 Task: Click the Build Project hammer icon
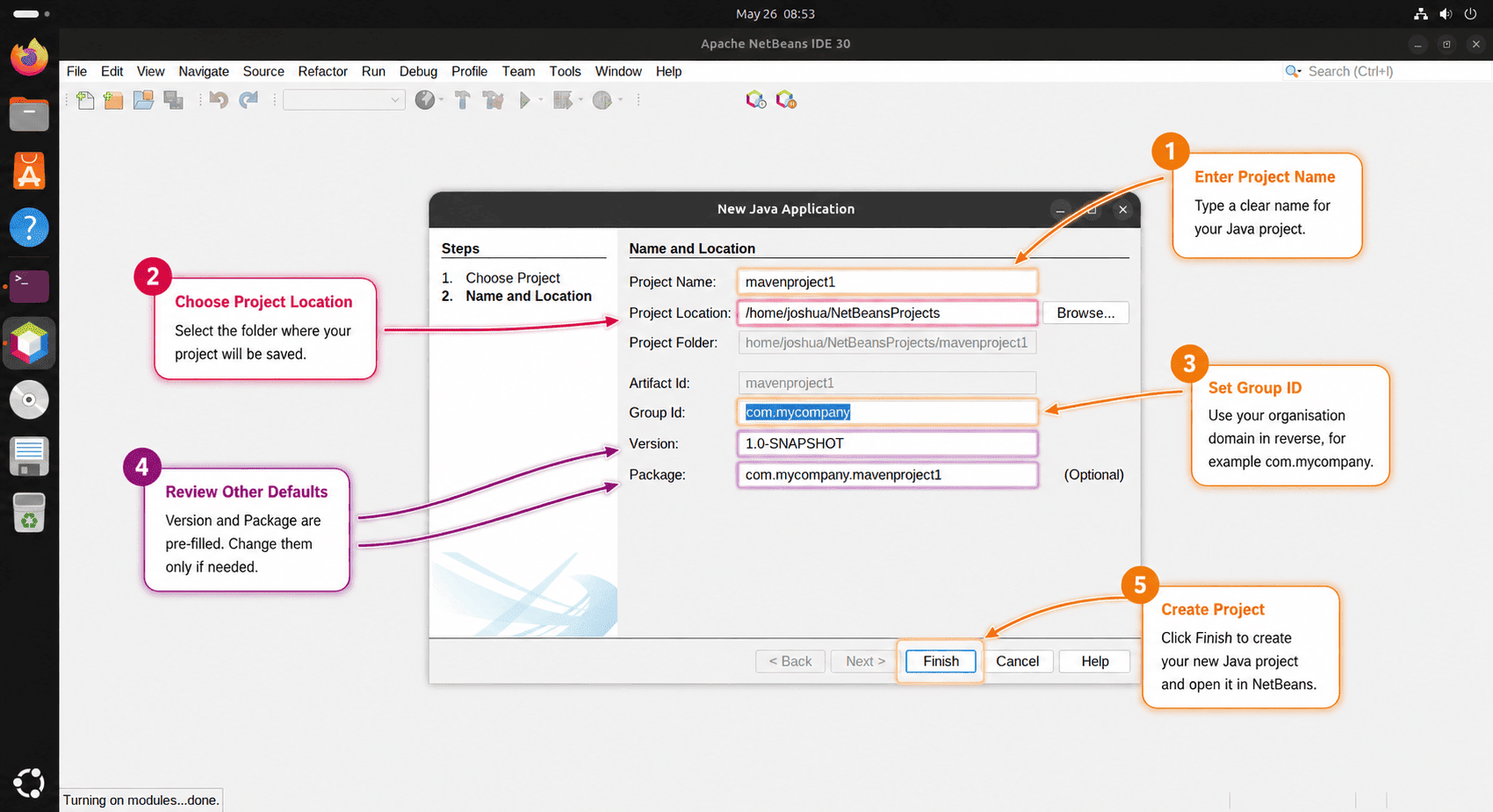462,100
